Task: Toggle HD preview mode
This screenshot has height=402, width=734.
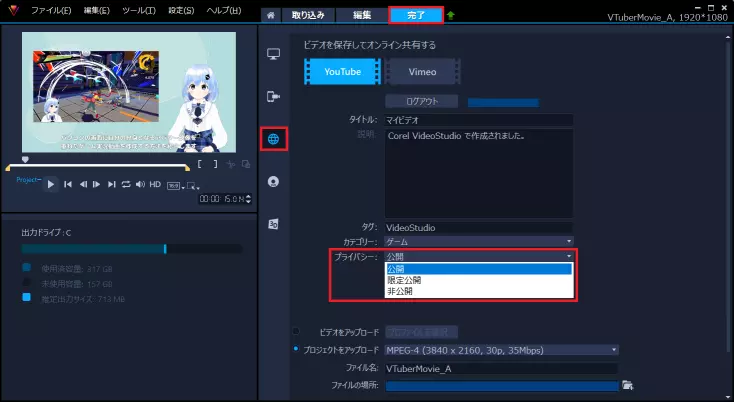Action: click(155, 184)
